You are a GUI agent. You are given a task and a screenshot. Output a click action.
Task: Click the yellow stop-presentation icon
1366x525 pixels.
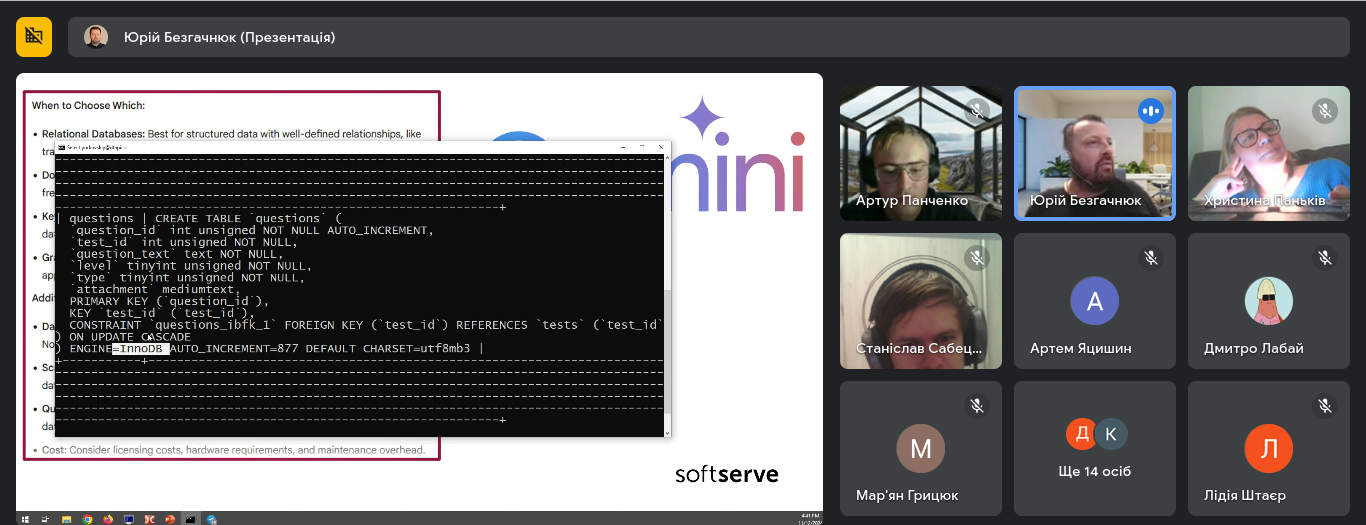pos(34,37)
